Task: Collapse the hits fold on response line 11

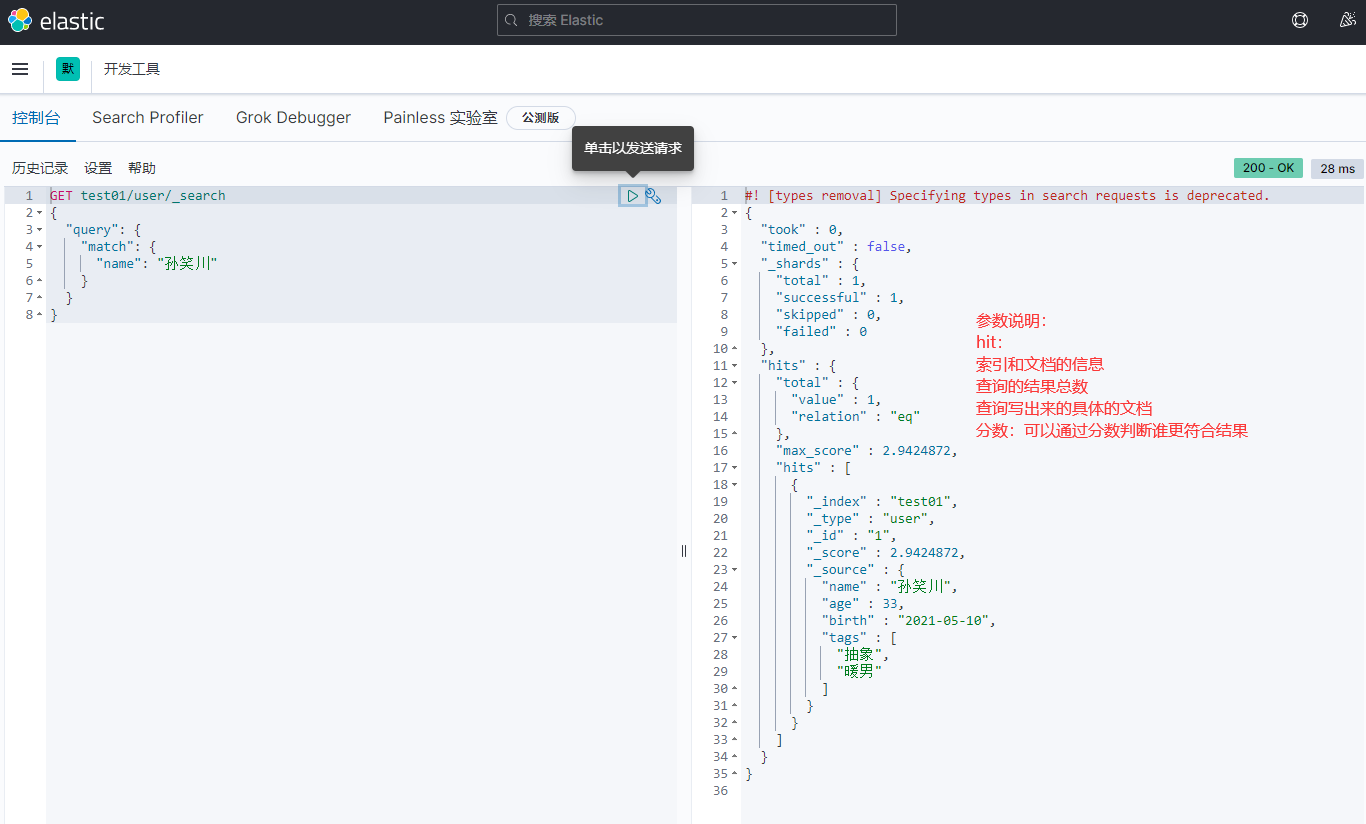Action: click(735, 366)
